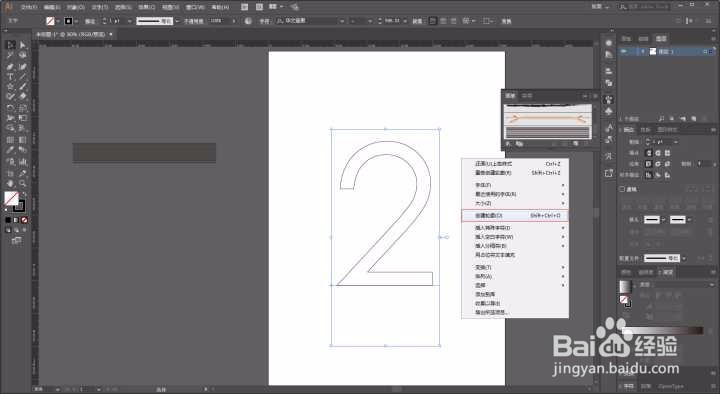Select the Lasso tool
The width and height of the screenshot is (720, 394).
tap(22, 55)
